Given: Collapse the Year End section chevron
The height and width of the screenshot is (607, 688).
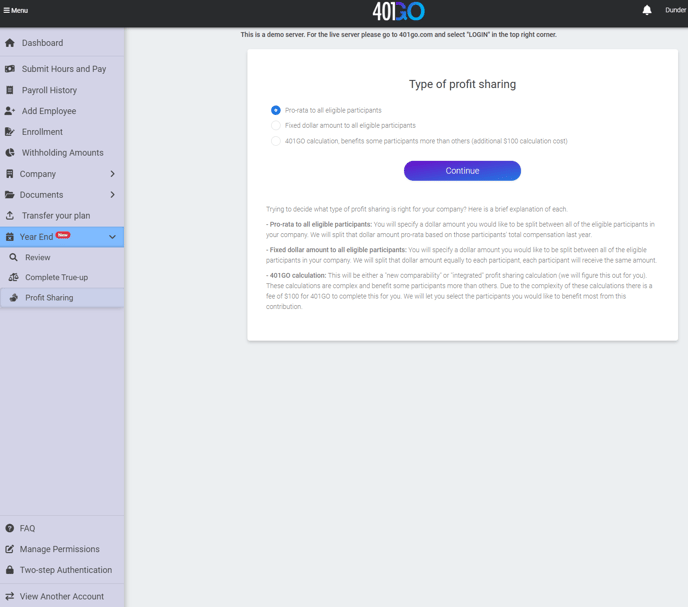Looking at the screenshot, I should point(112,237).
